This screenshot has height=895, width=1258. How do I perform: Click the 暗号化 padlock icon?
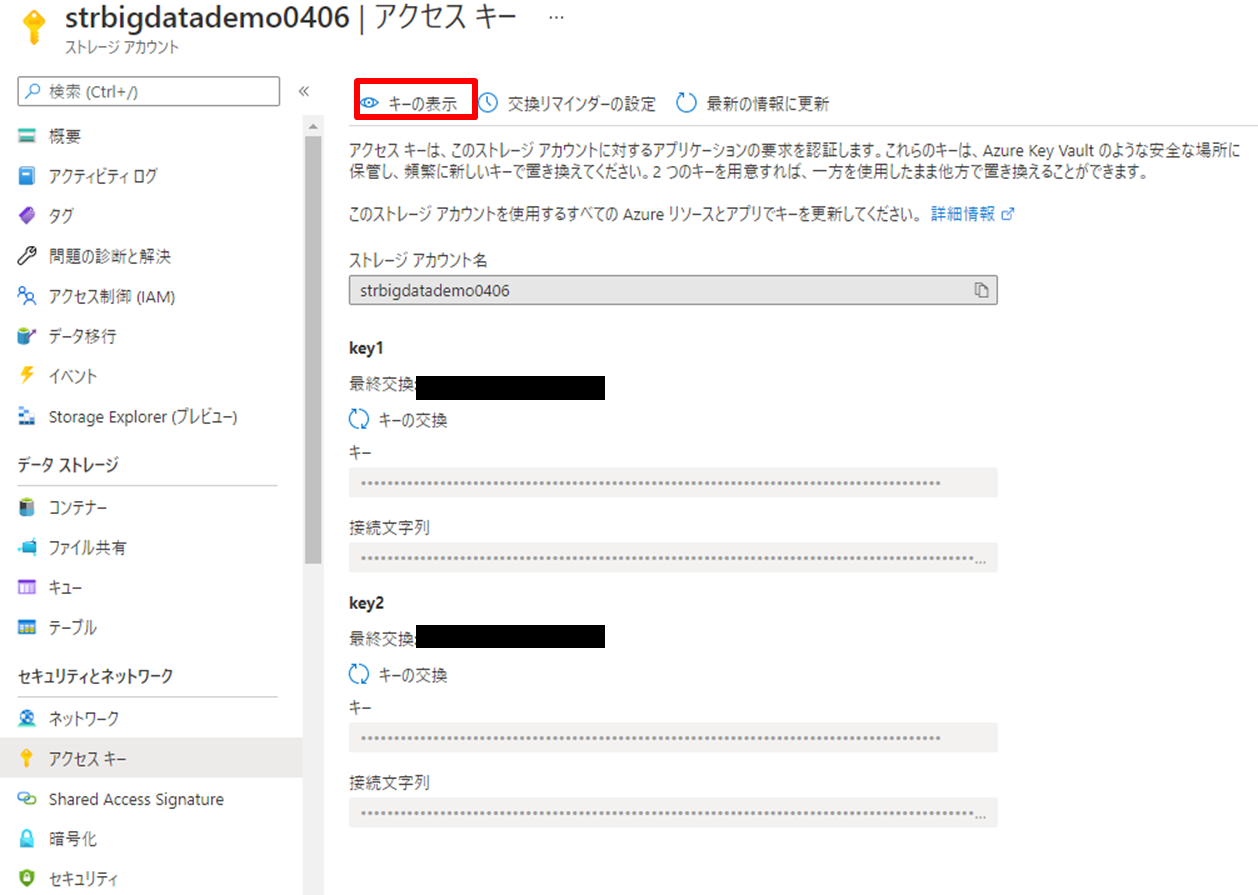[27, 839]
